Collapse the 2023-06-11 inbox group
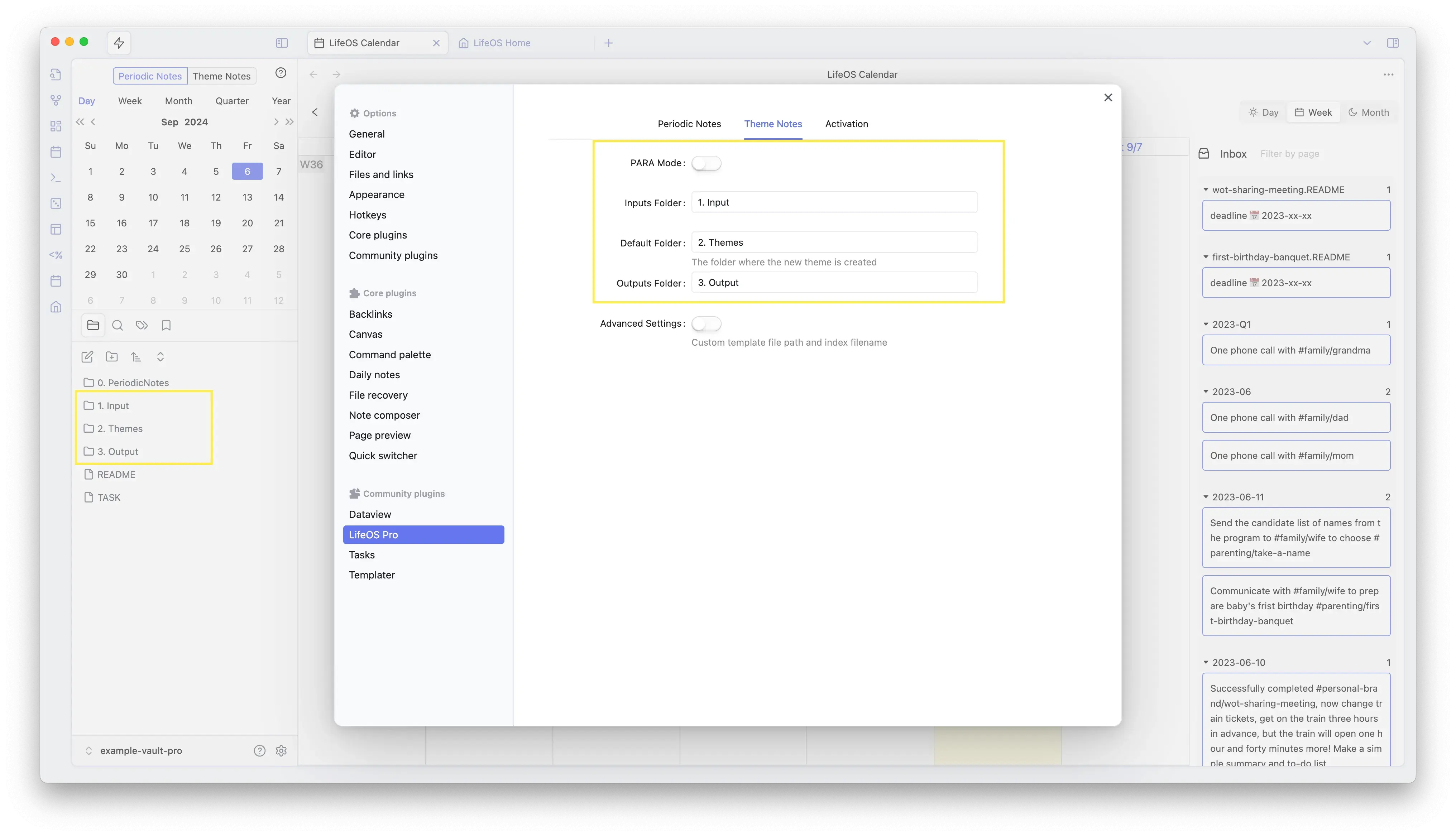 click(1206, 497)
